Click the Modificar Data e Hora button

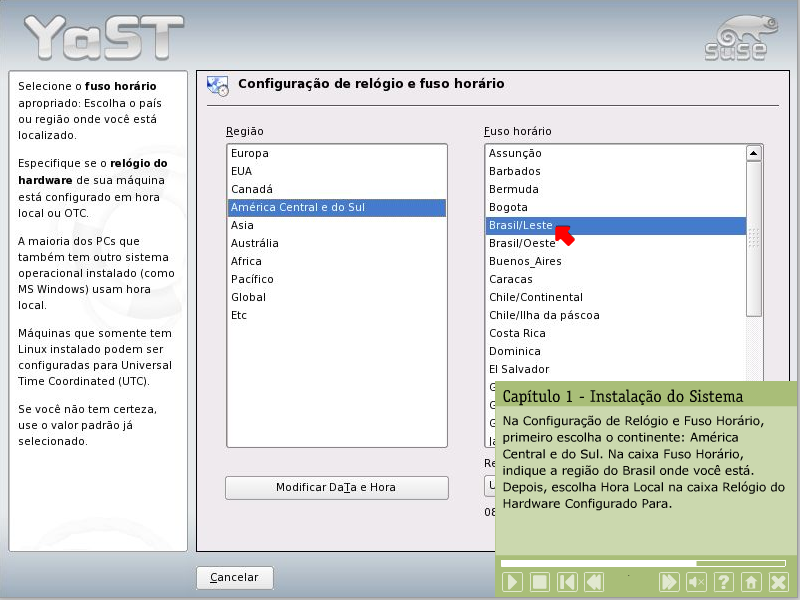tap(336, 488)
